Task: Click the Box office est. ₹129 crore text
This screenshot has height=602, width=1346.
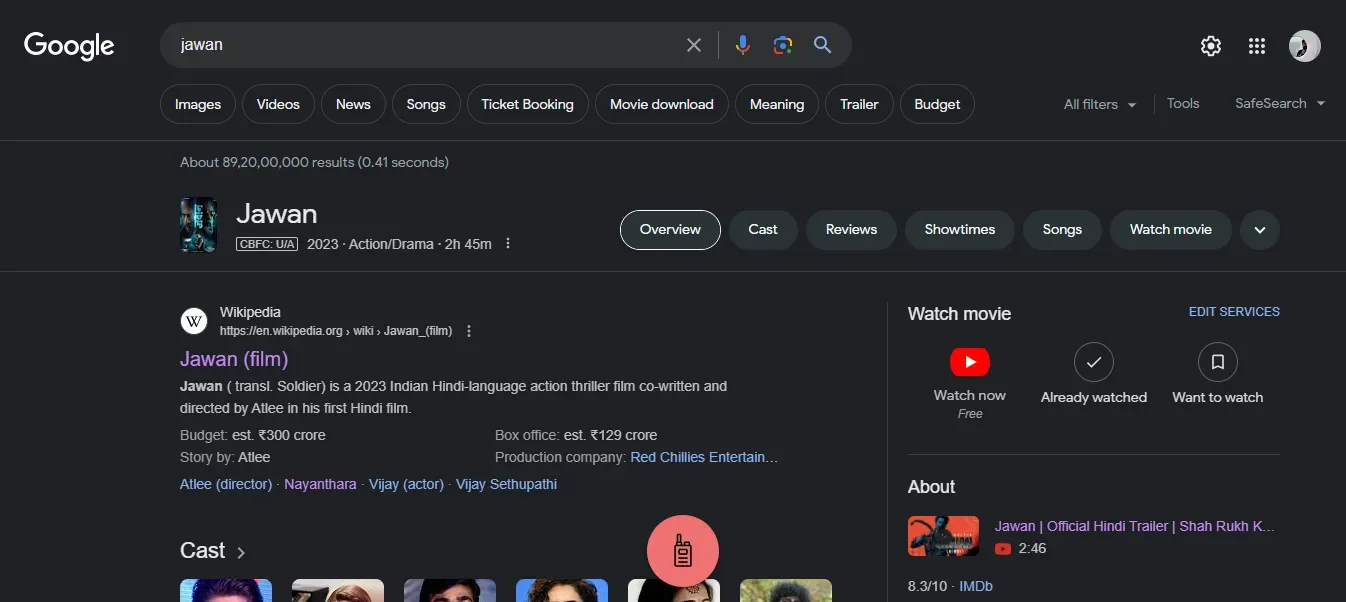Action: pos(576,435)
